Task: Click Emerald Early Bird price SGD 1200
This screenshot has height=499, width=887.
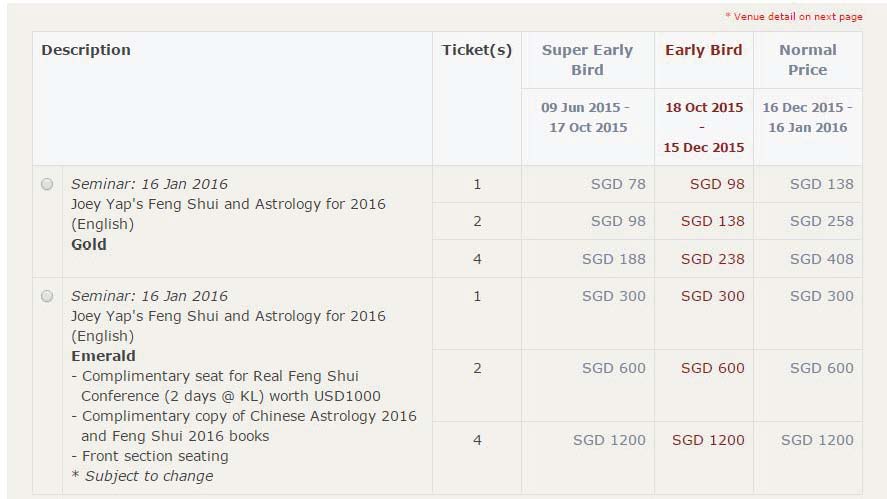Action: coord(708,440)
